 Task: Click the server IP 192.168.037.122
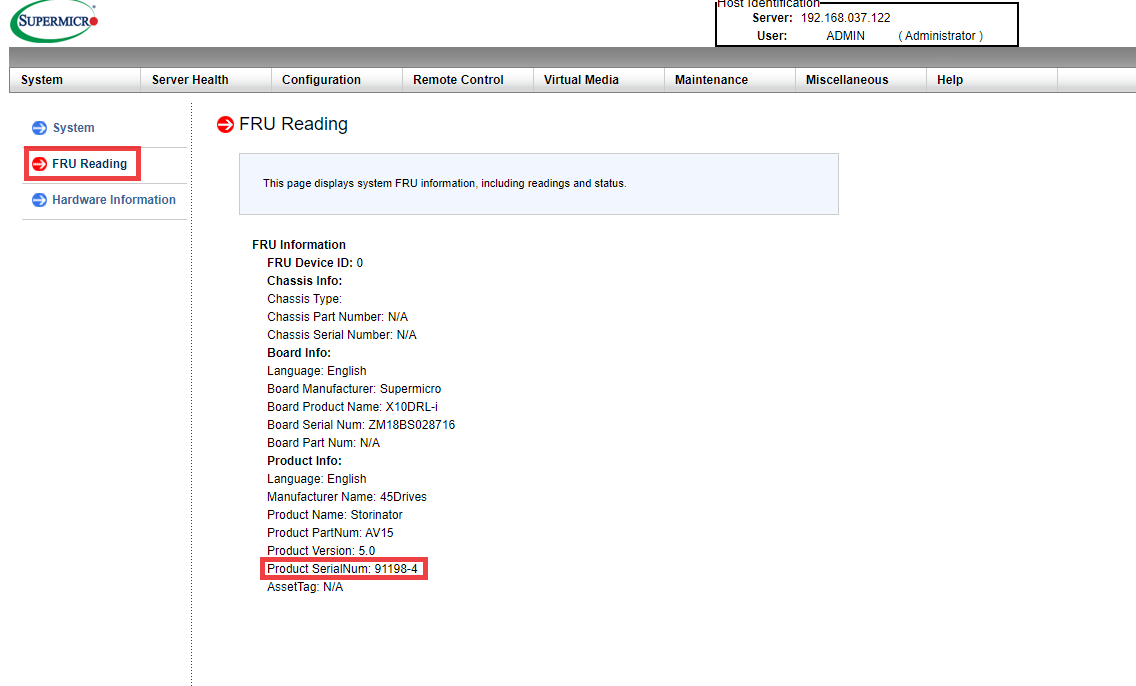pyautogui.click(x=845, y=18)
